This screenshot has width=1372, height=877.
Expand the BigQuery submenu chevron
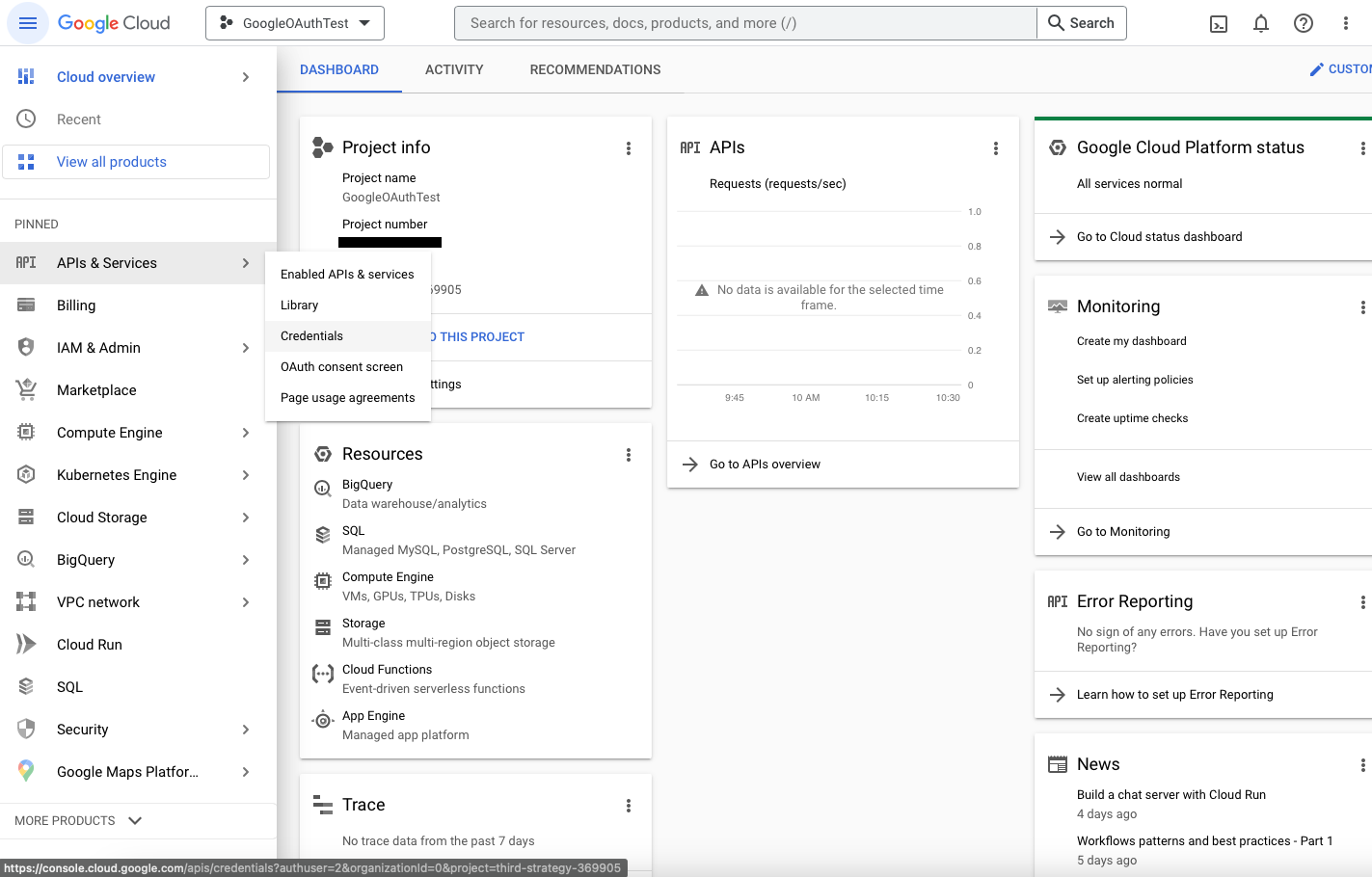pos(246,560)
